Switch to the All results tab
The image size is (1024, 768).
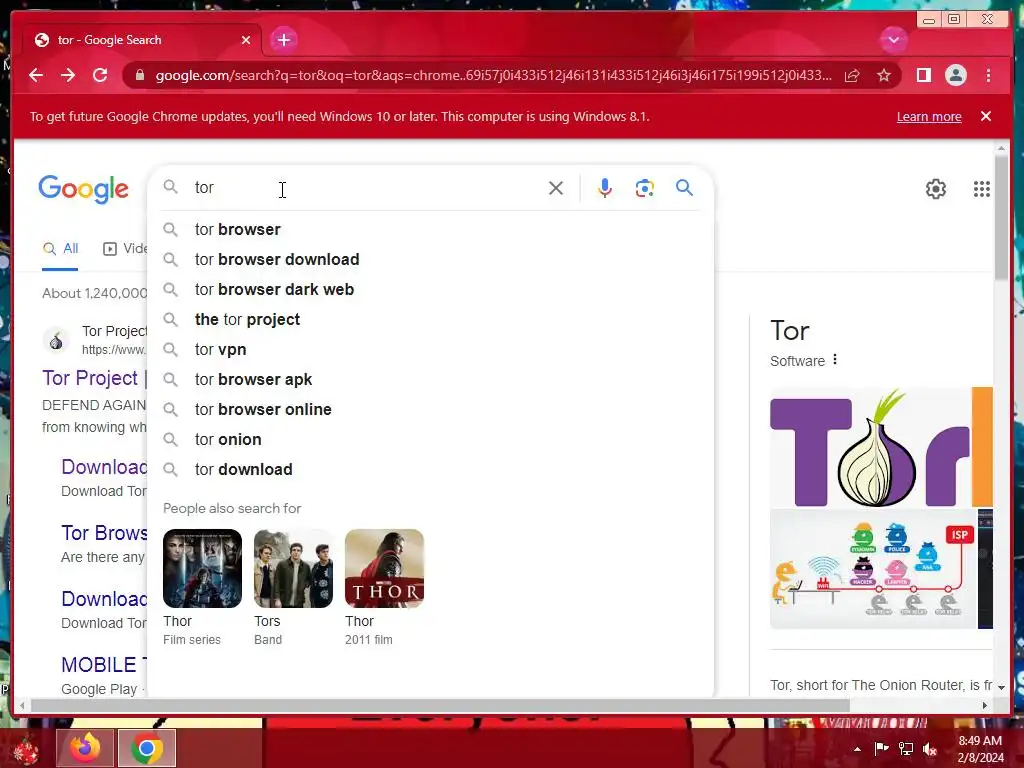60,249
